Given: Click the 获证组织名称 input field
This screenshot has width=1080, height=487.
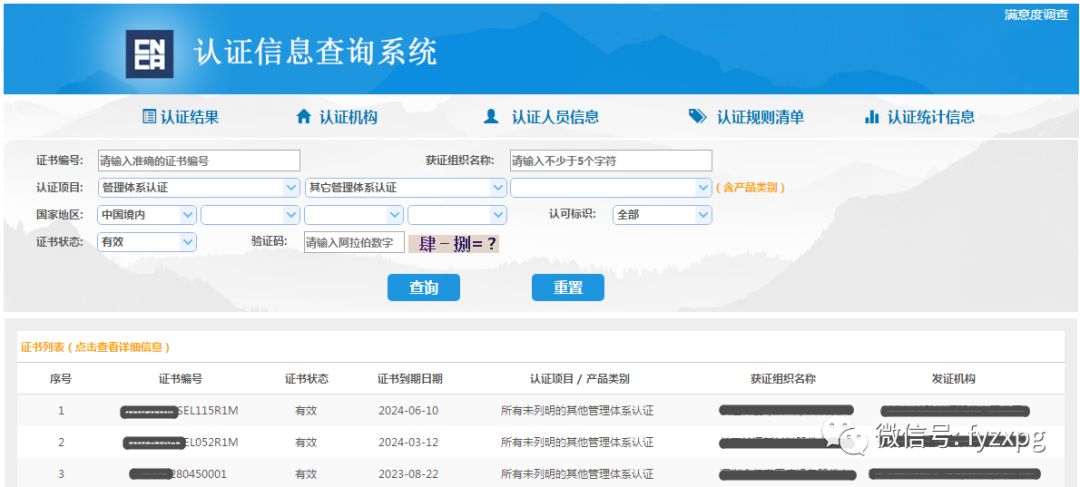Looking at the screenshot, I should (611, 160).
